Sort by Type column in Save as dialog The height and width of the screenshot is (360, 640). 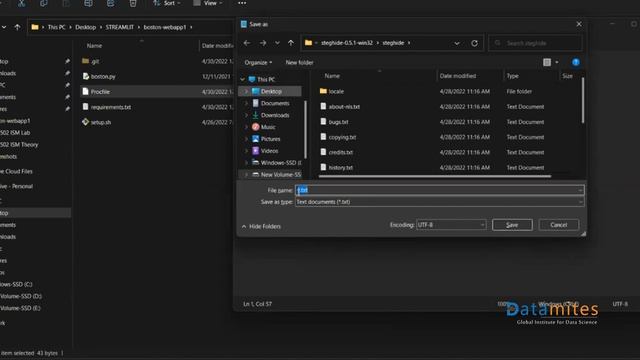[512, 76]
